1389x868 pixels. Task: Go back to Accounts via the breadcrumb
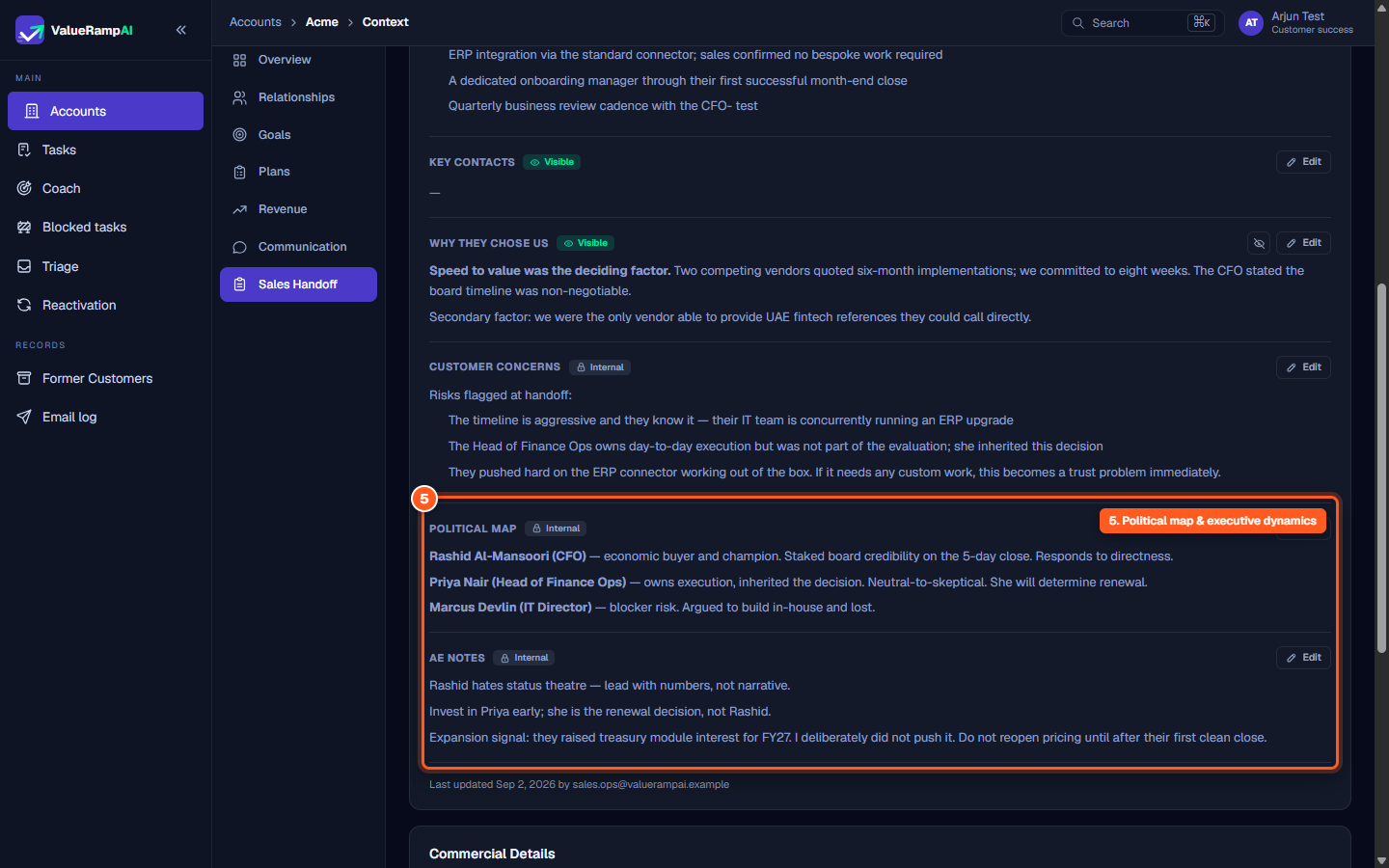pos(256,22)
